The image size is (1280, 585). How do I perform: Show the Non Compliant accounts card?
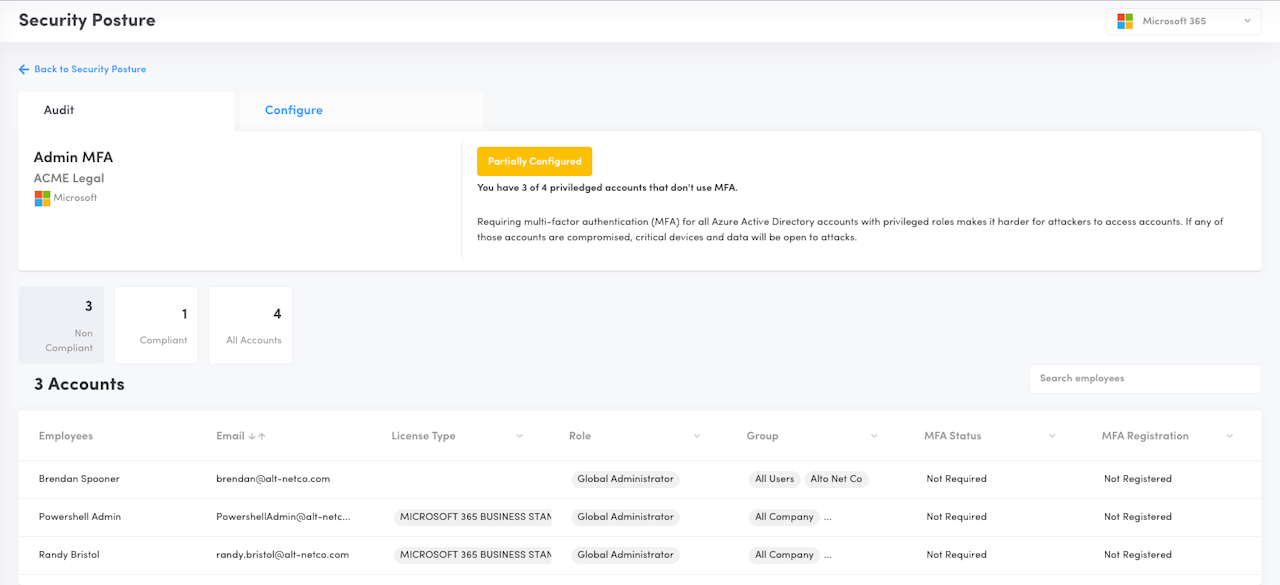pos(61,325)
